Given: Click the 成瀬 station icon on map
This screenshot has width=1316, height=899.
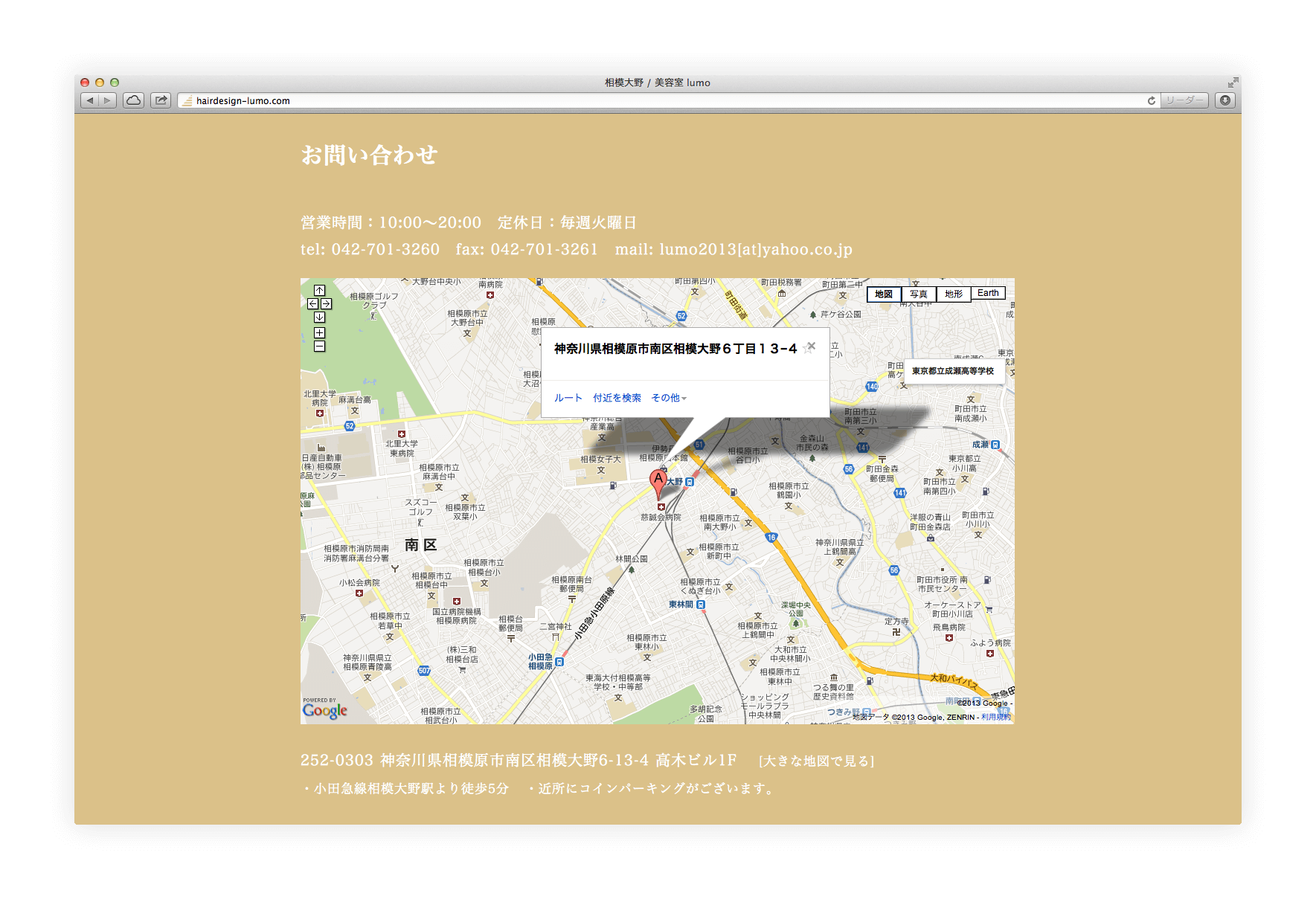Looking at the screenshot, I should pos(995,445).
